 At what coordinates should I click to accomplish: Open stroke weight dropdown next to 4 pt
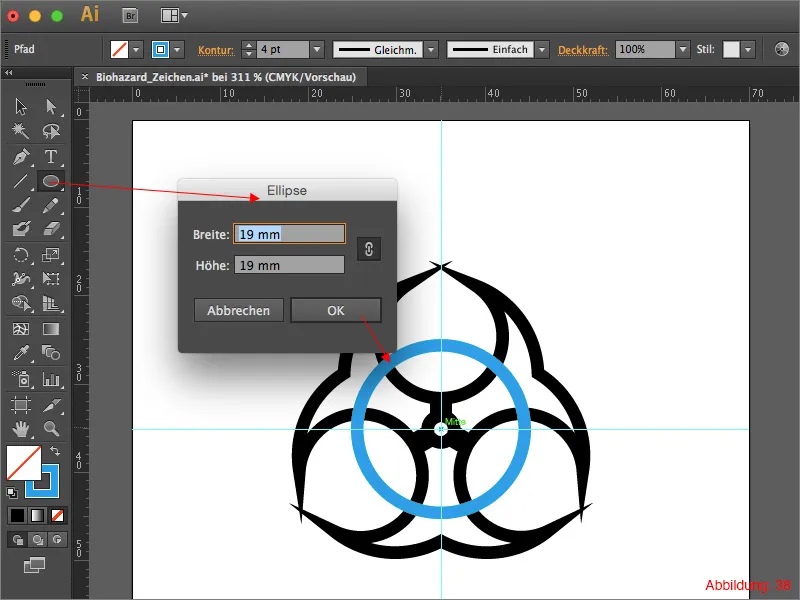click(317, 49)
